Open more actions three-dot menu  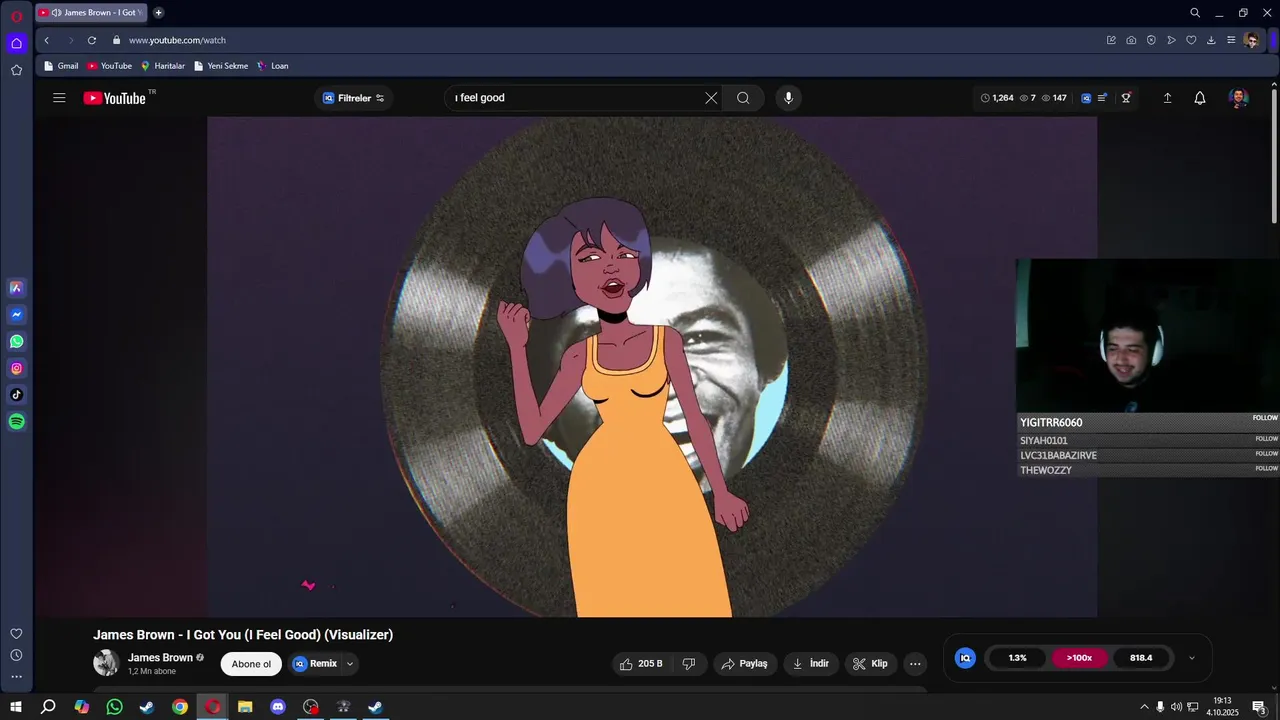[915, 664]
